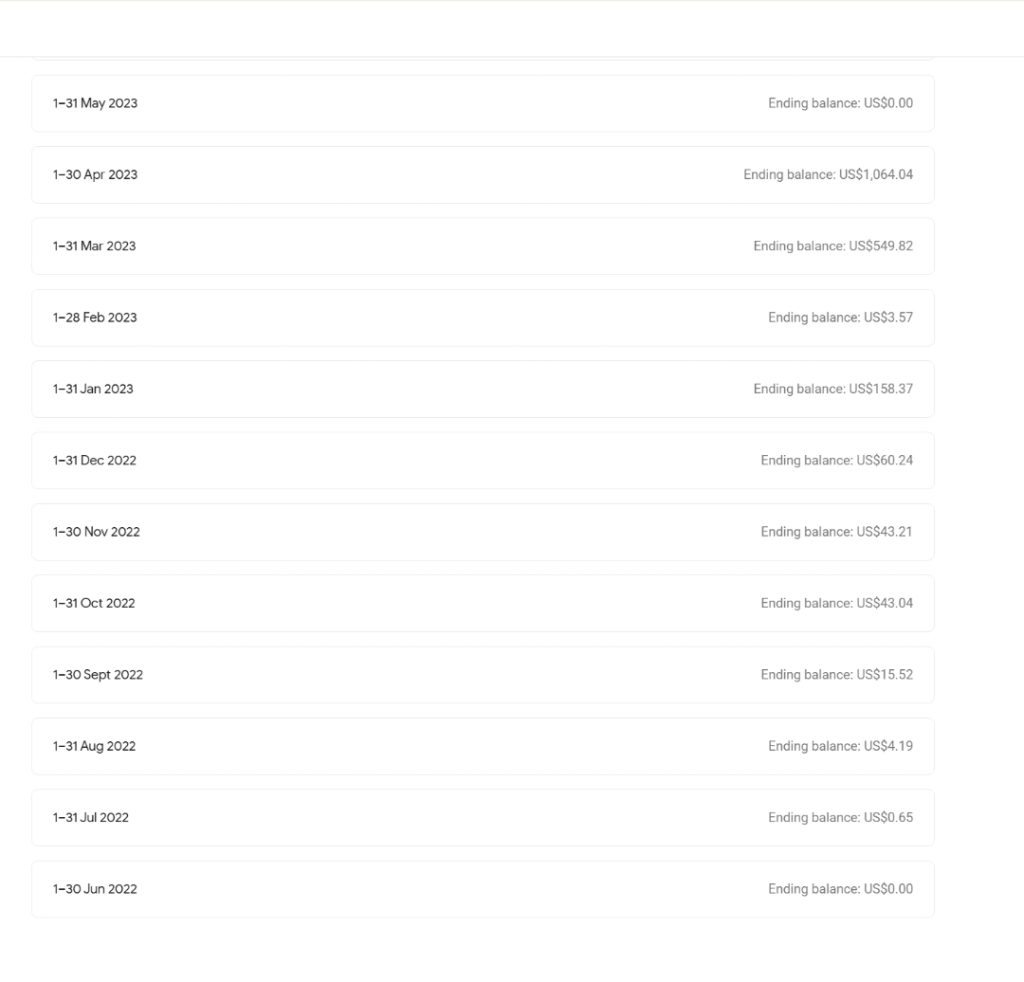Open the 1–31 Dec 2022 statement
Image resolution: width=1024 pixels, height=982 pixels.
(x=94, y=461)
